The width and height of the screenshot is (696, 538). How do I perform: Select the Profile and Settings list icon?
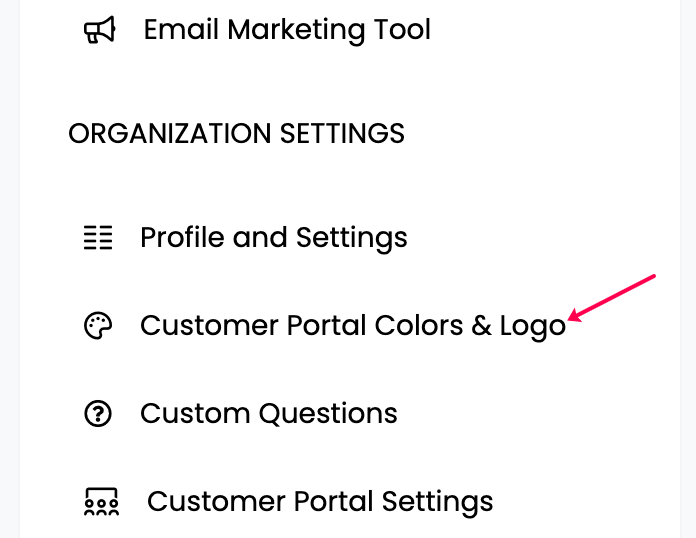[98, 237]
